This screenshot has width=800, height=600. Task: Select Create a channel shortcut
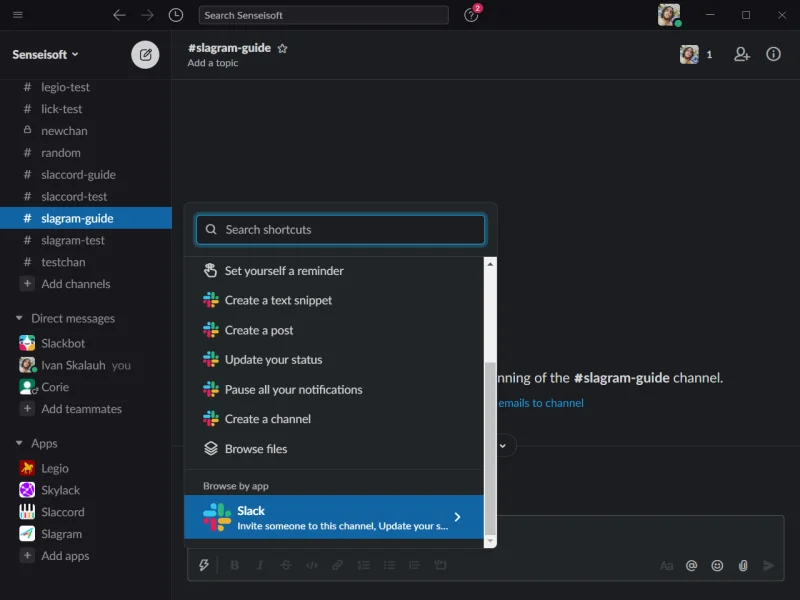point(334,419)
